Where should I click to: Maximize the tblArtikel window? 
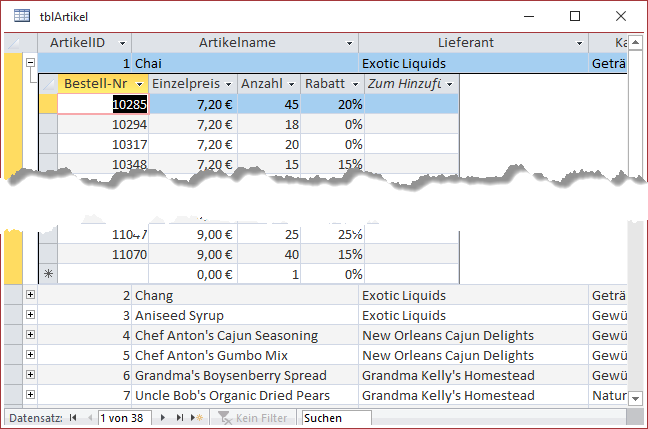575,16
